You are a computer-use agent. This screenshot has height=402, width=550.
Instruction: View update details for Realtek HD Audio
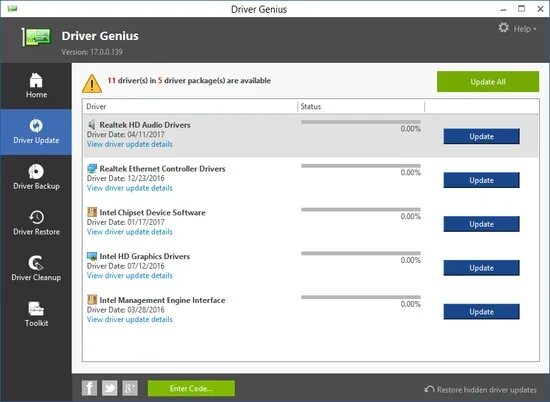click(130, 144)
